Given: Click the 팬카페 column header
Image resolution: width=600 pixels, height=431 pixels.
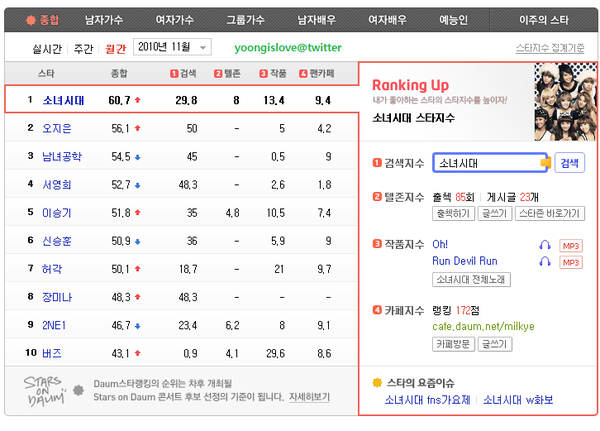Looking at the screenshot, I should (x=317, y=73).
